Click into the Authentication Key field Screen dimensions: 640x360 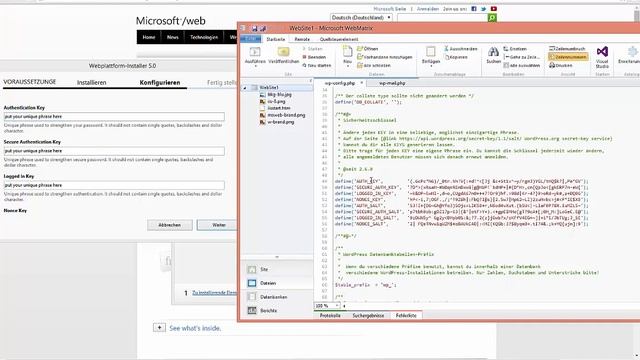tap(114, 117)
